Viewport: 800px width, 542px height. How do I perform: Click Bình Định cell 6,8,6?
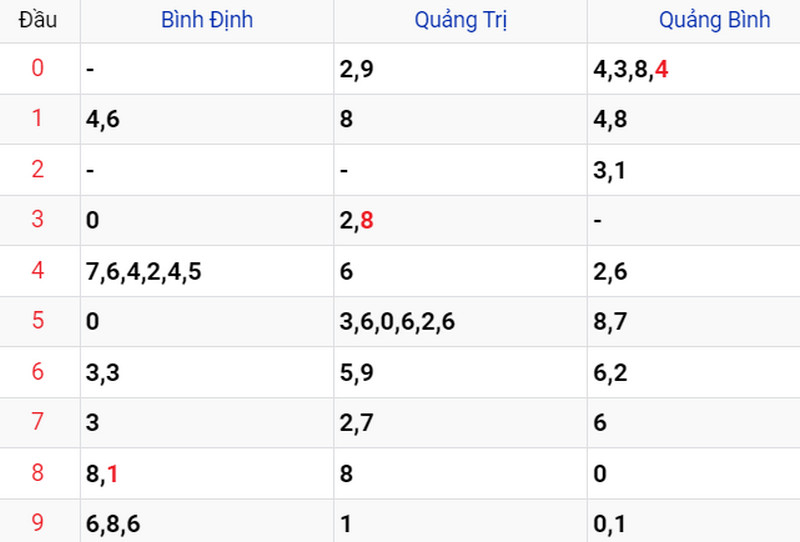tap(113, 524)
